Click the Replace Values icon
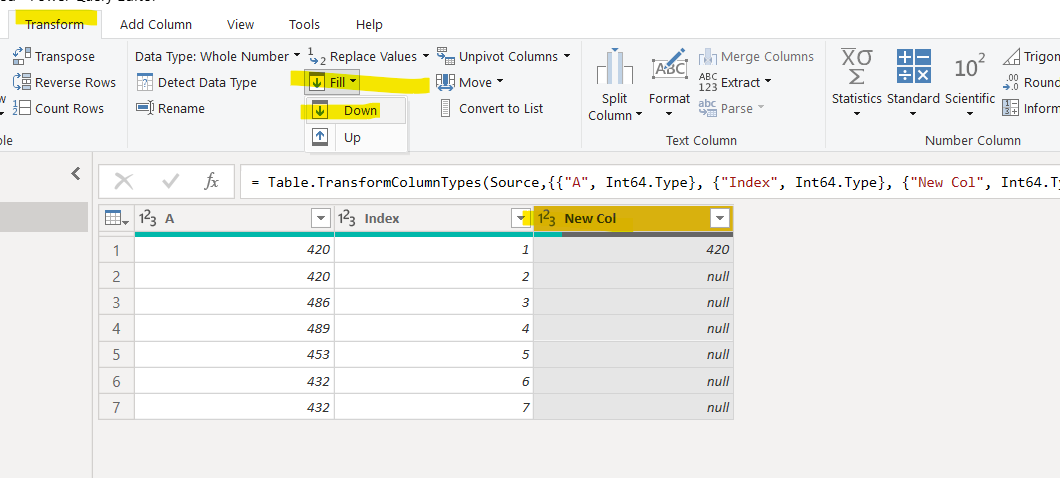This screenshot has height=478, width=1060. click(316, 55)
